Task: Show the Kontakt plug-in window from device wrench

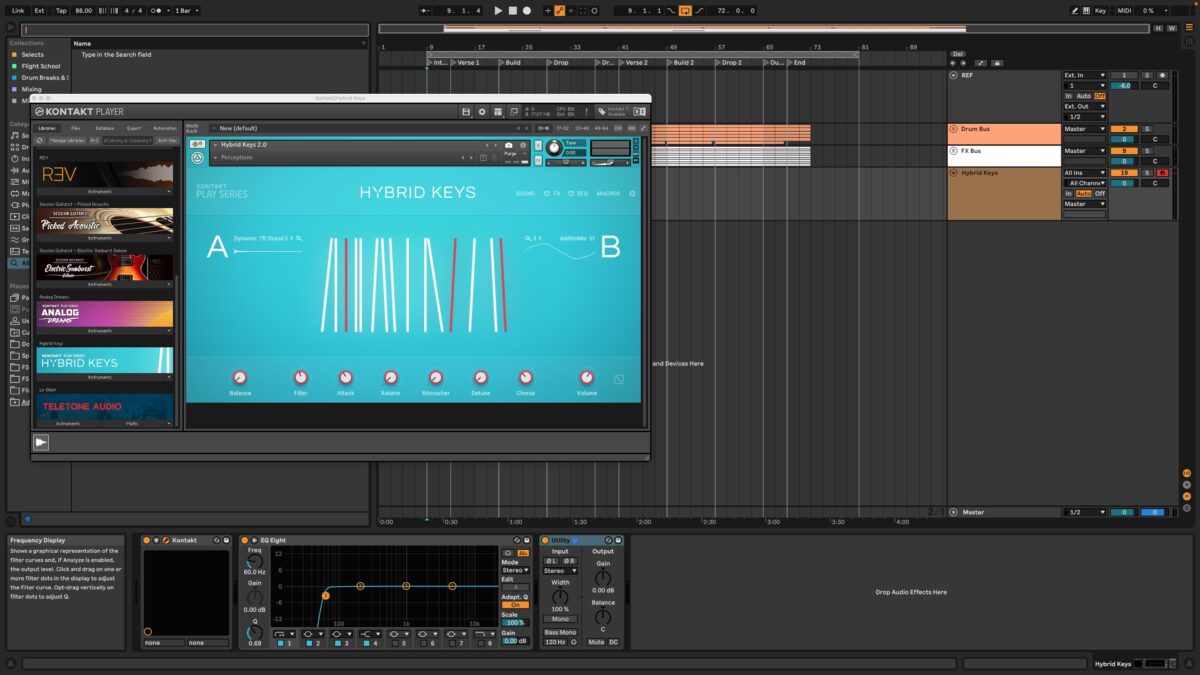Action: point(166,540)
